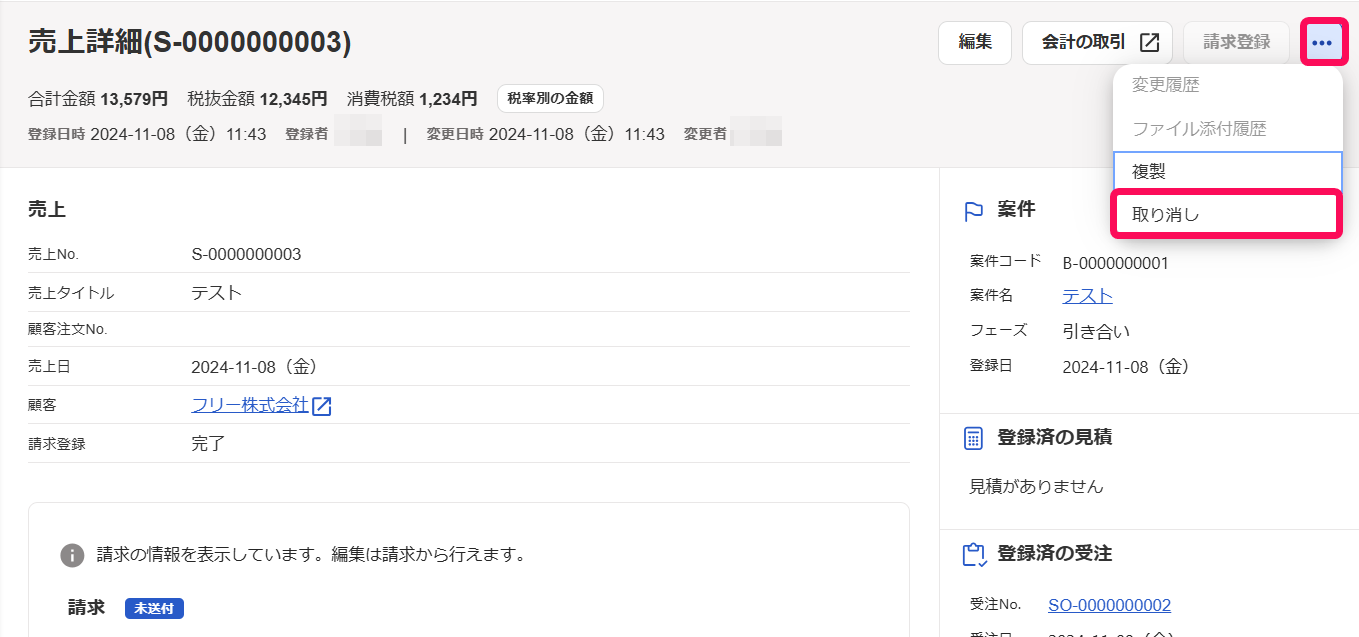The height and width of the screenshot is (637, 1359).
Task: Click the total amount 13,579円
Action: point(133,99)
